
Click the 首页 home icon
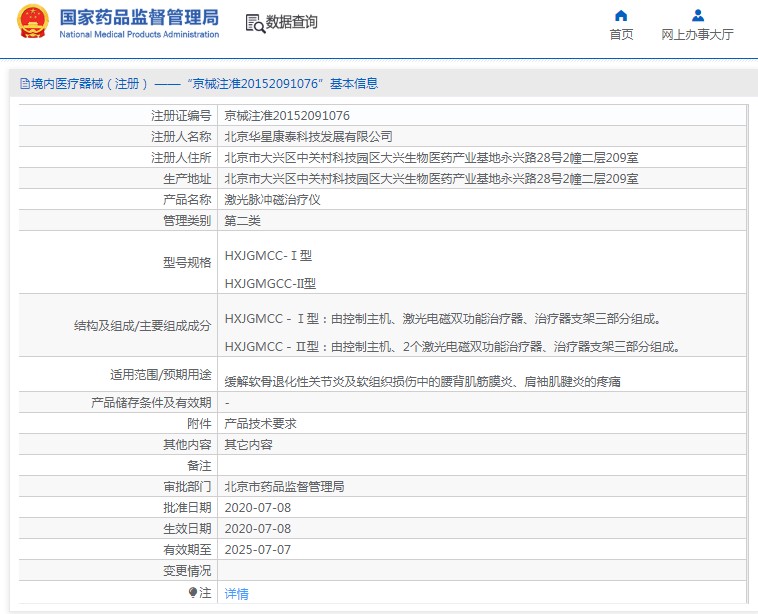tap(621, 16)
